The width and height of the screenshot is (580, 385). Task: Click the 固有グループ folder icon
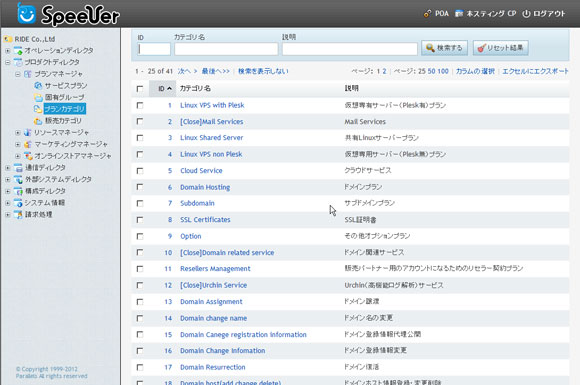pos(38,97)
